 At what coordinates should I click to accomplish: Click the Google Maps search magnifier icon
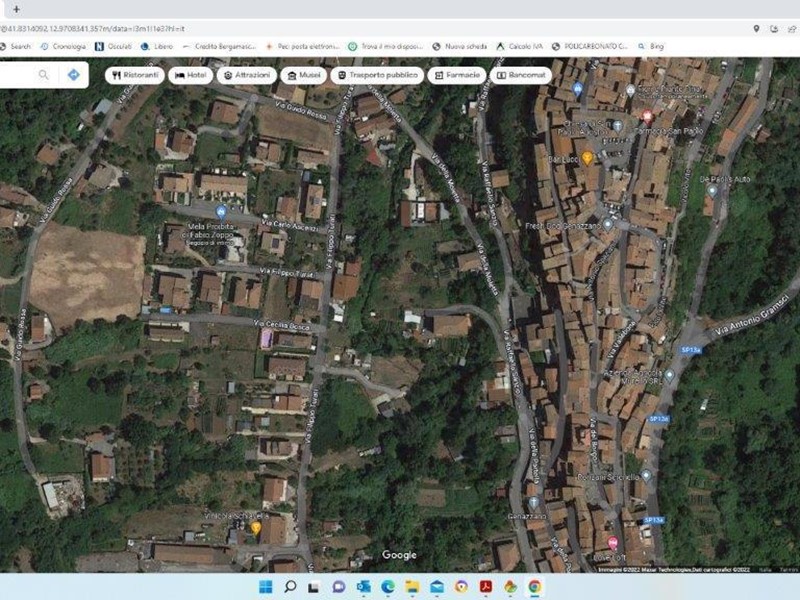[43, 75]
